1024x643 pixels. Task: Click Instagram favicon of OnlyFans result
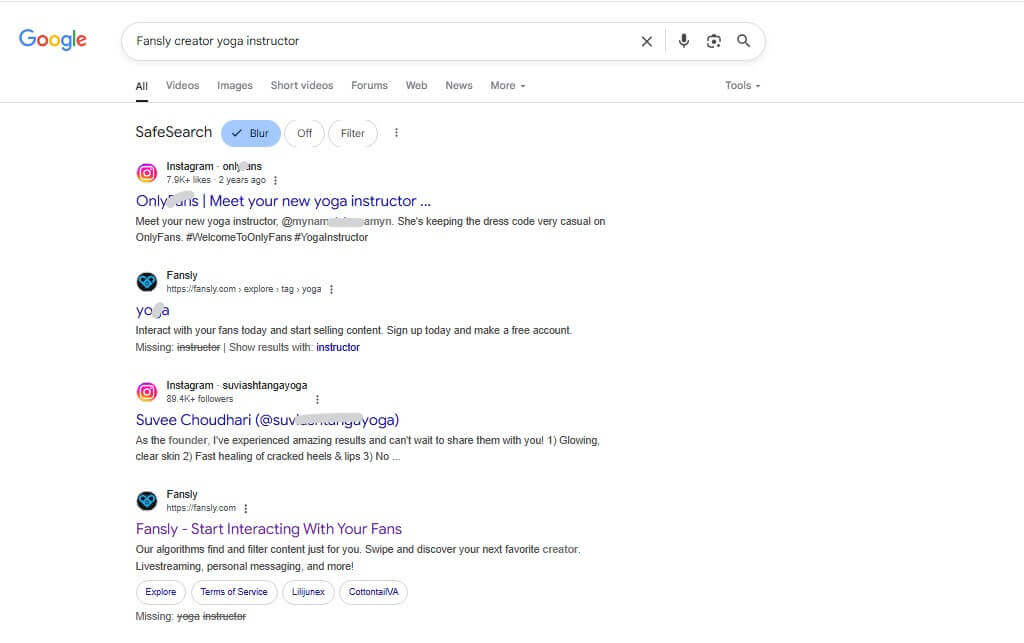click(x=146, y=173)
